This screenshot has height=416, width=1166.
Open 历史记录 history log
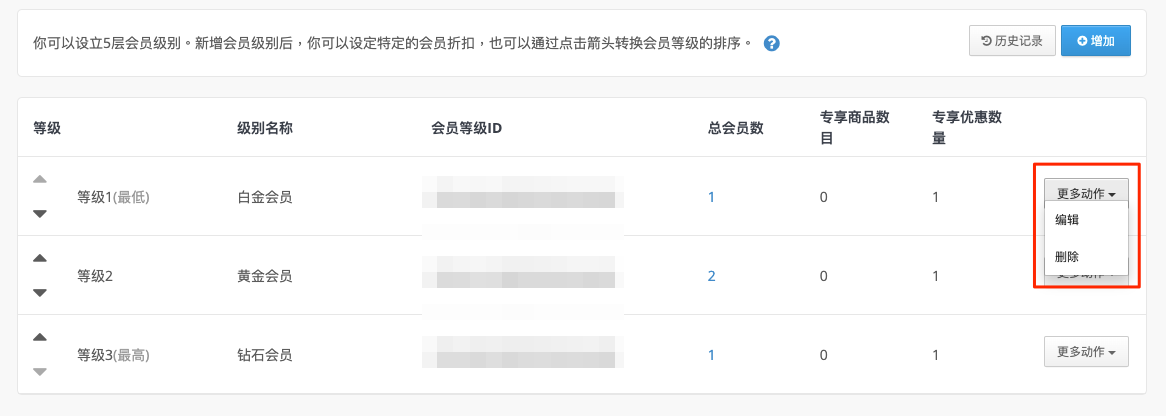(x=1012, y=41)
